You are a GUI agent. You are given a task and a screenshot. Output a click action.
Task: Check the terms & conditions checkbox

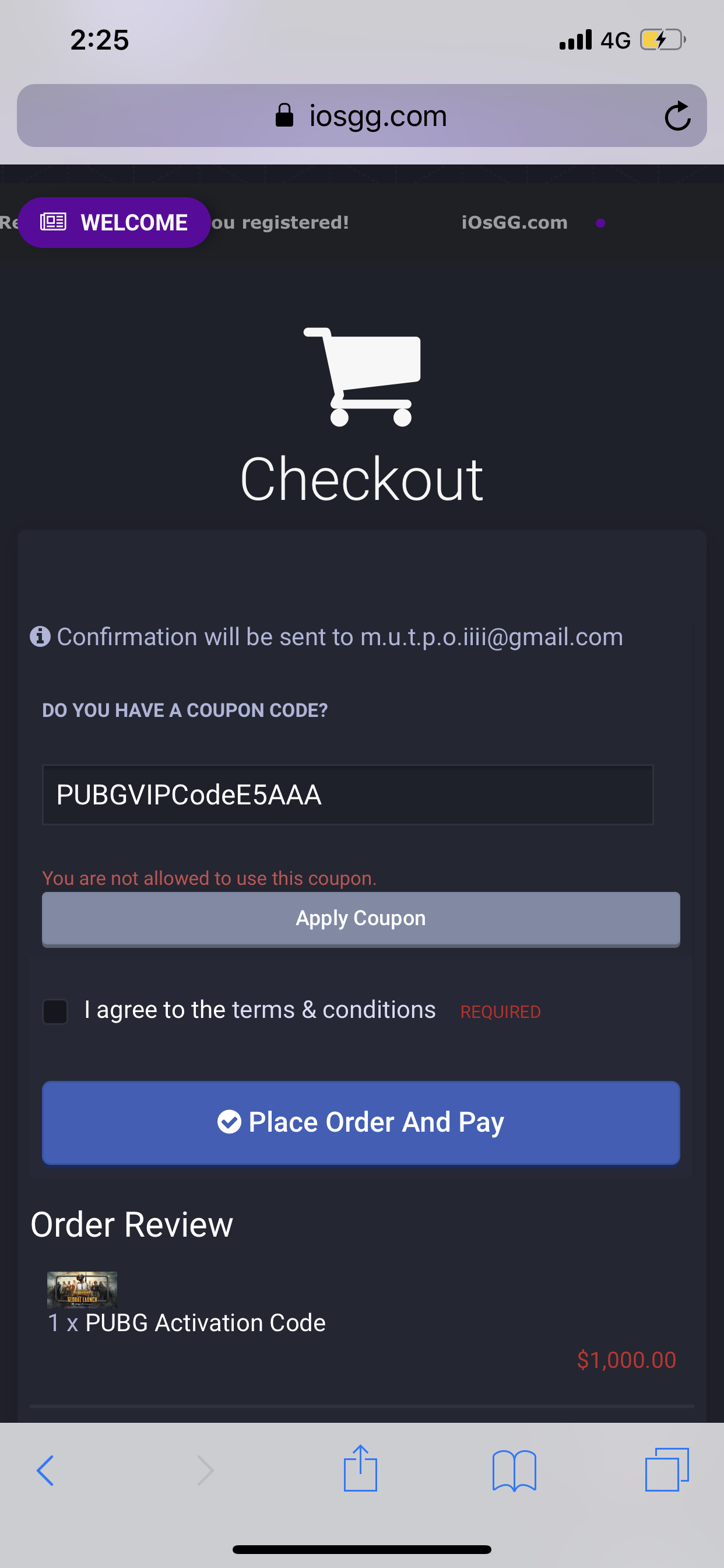point(55,1011)
